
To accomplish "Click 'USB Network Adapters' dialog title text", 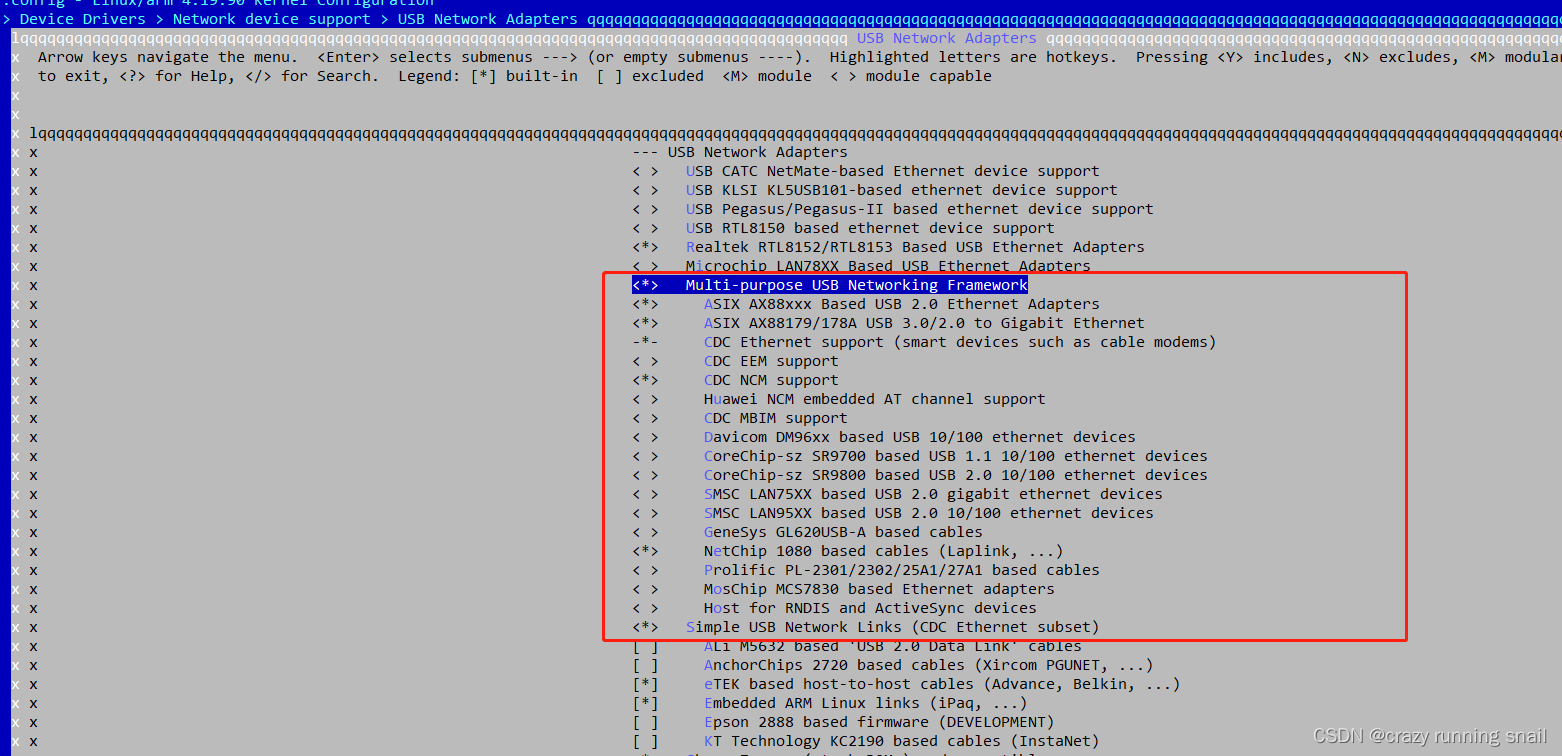I will pos(947,38).
